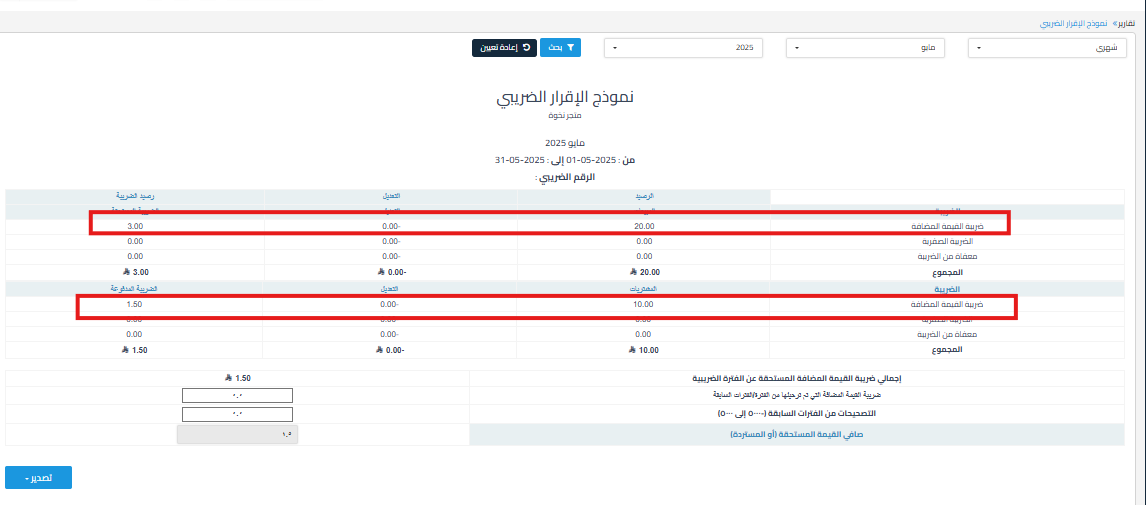Click the carried-forward VAT from previous periods input
Screen dimensions: 1146x505
(x=237, y=395)
